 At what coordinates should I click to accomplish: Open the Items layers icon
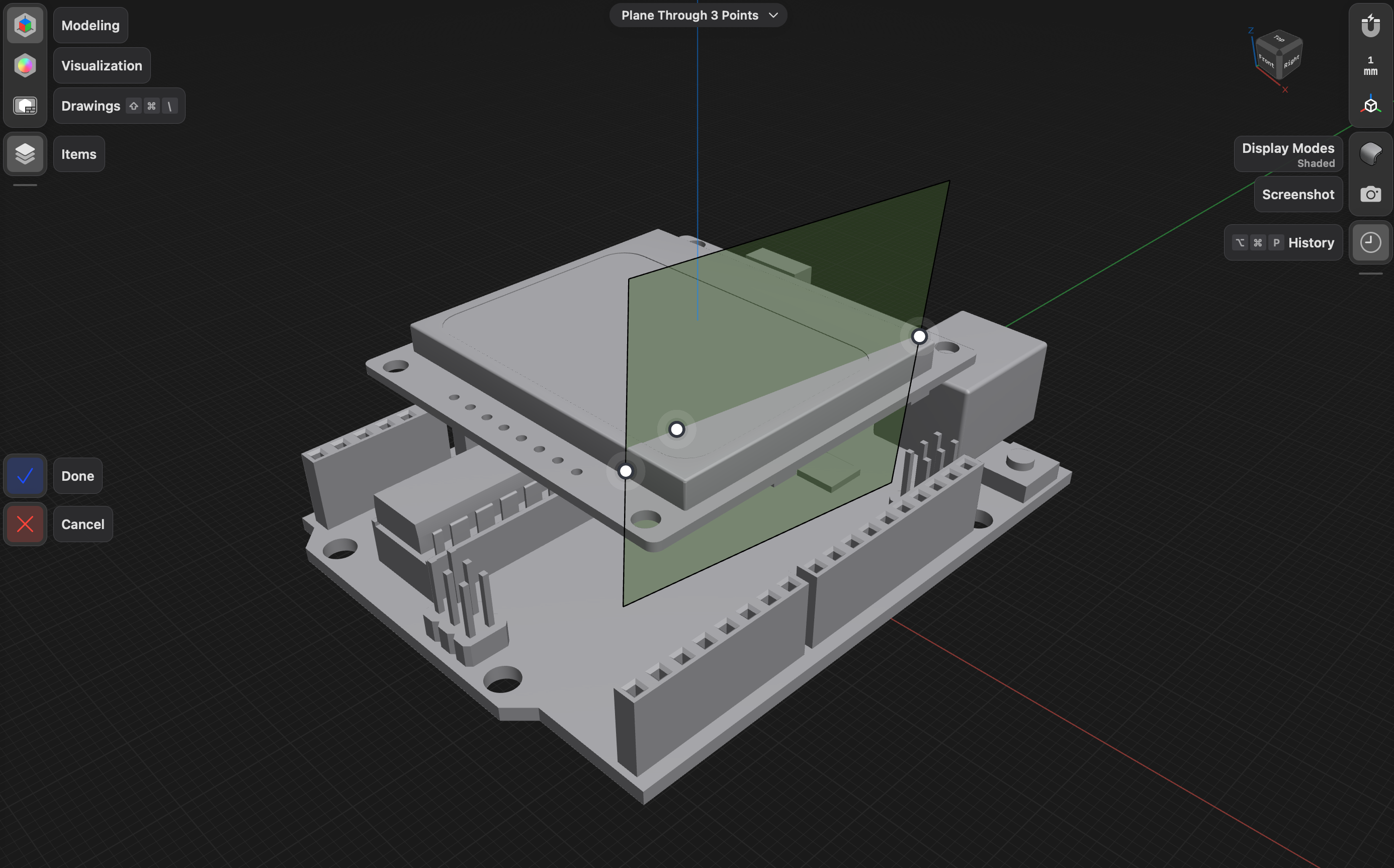[x=25, y=154]
